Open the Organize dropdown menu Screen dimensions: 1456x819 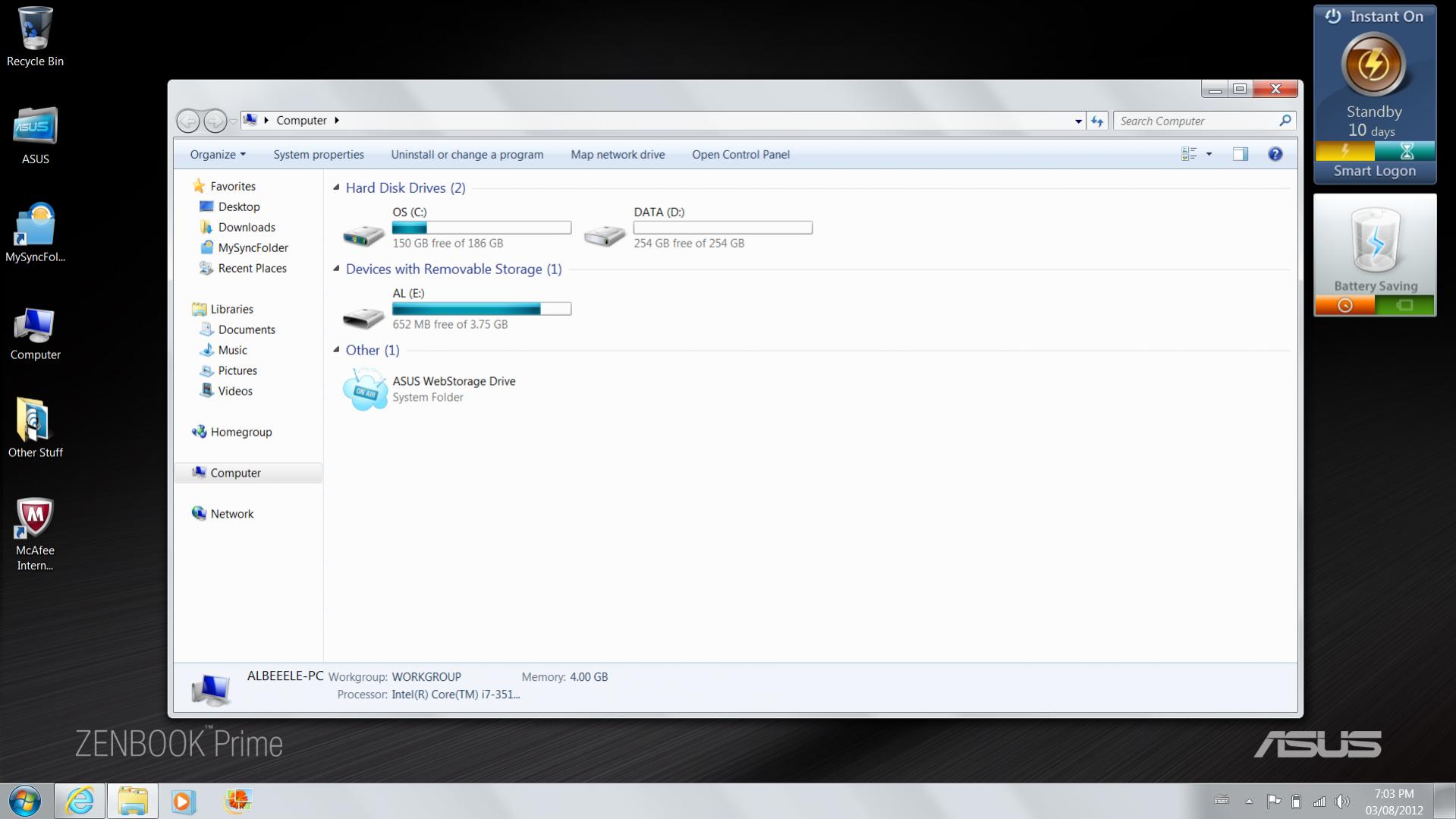pos(218,154)
